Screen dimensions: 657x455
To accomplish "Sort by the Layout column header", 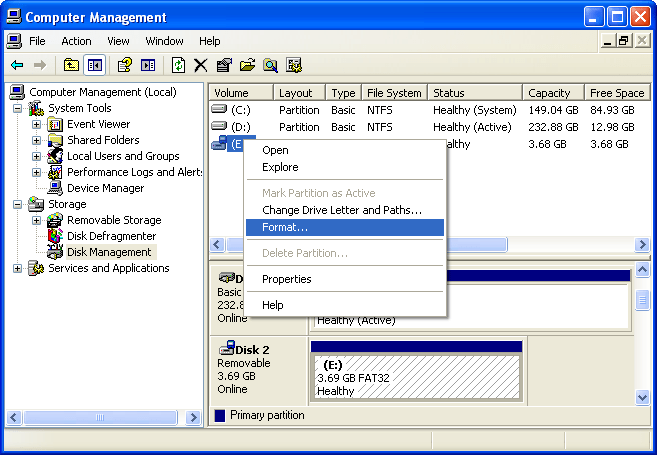I will 299,93.
